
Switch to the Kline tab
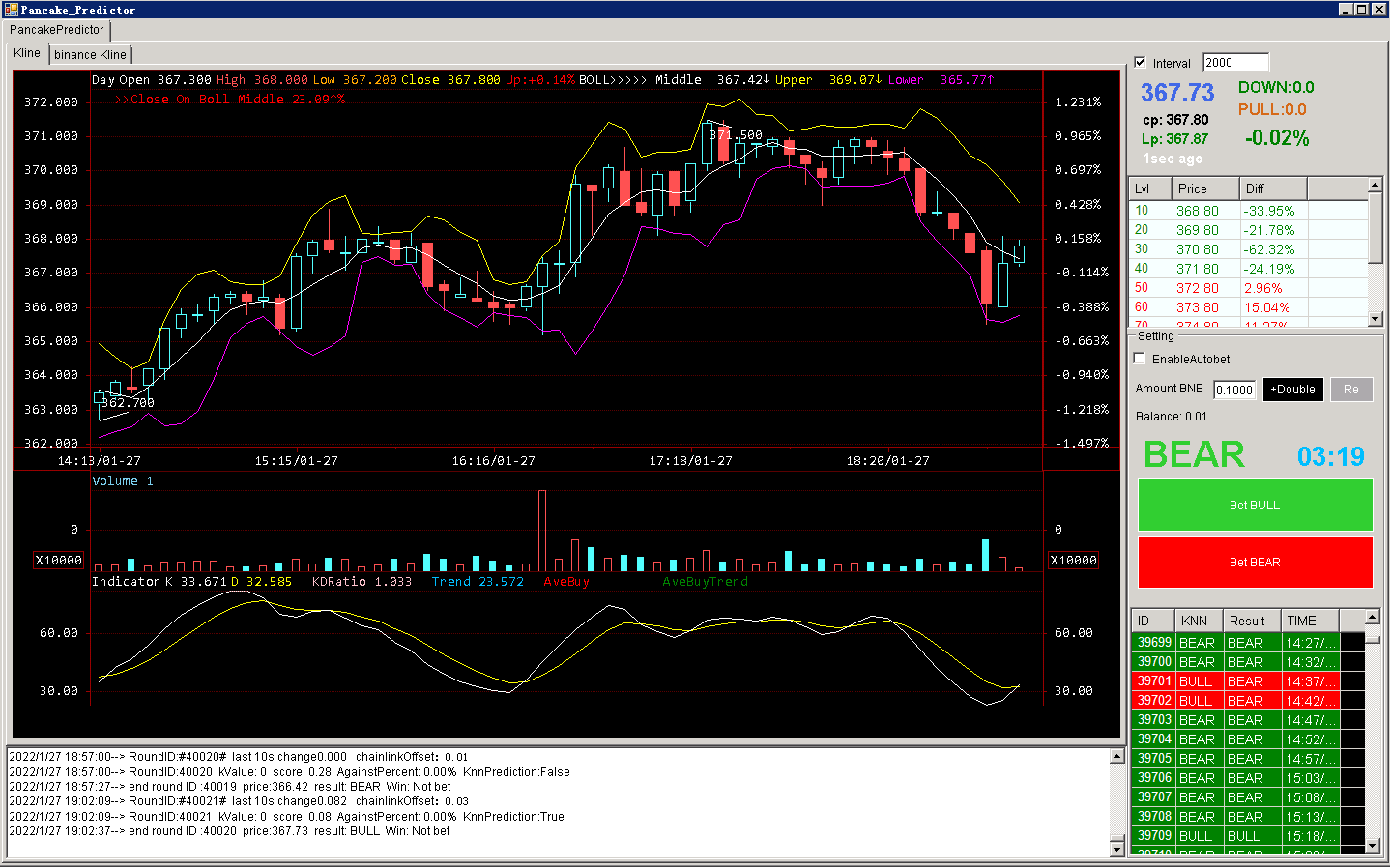(x=27, y=53)
